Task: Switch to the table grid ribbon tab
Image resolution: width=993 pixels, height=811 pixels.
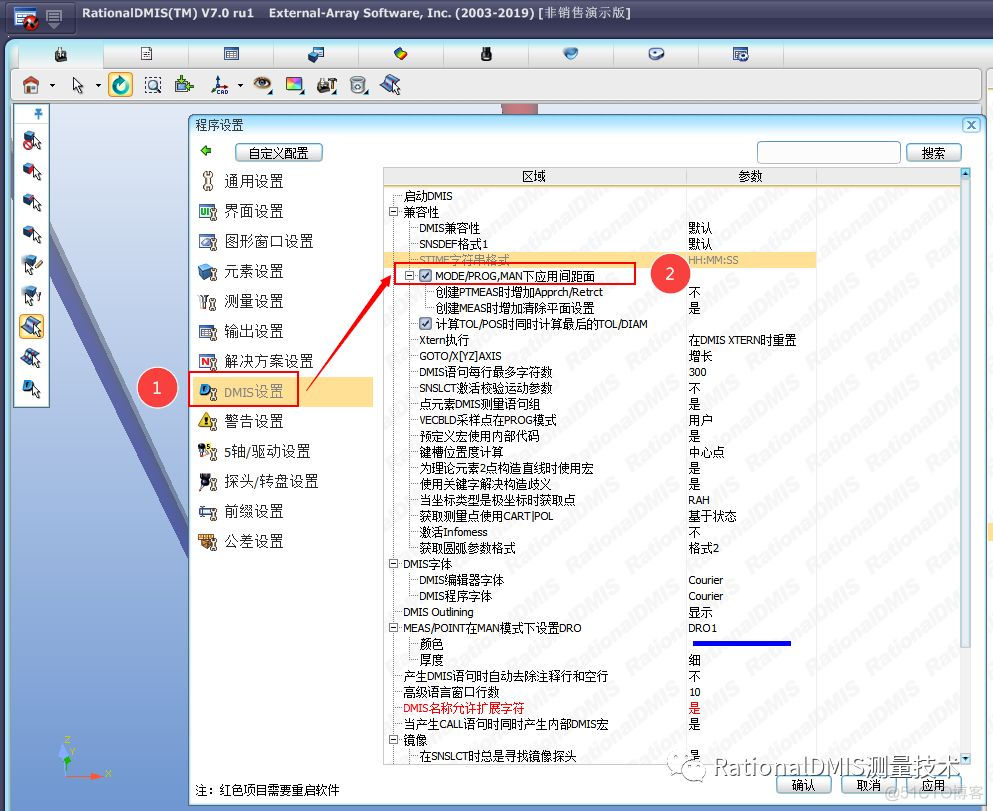Action: 231,54
